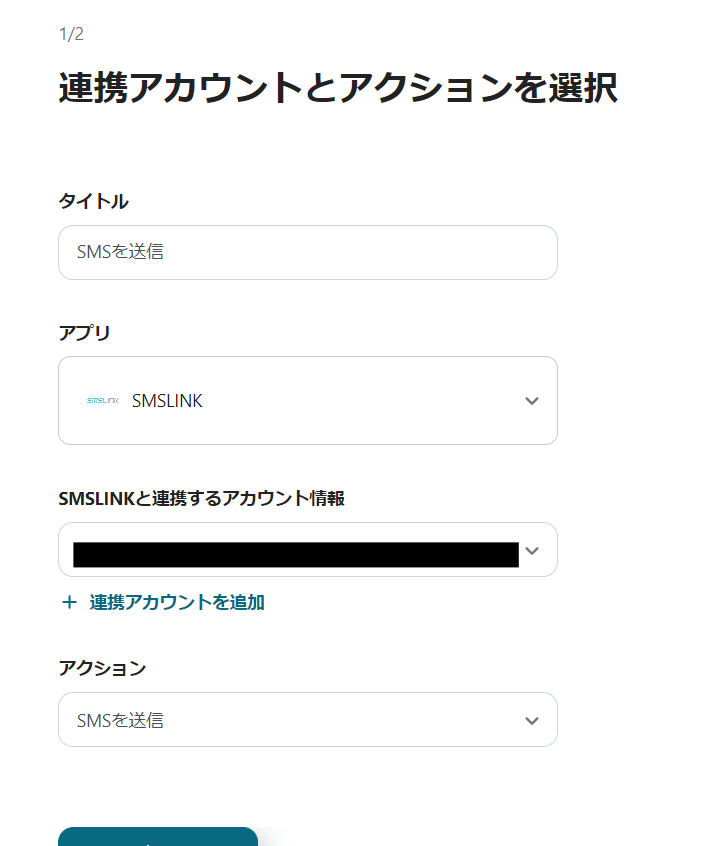The height and width of the screenshot is (846, 715).
Task: Click the アプリ field label
Action: (85, 333)
